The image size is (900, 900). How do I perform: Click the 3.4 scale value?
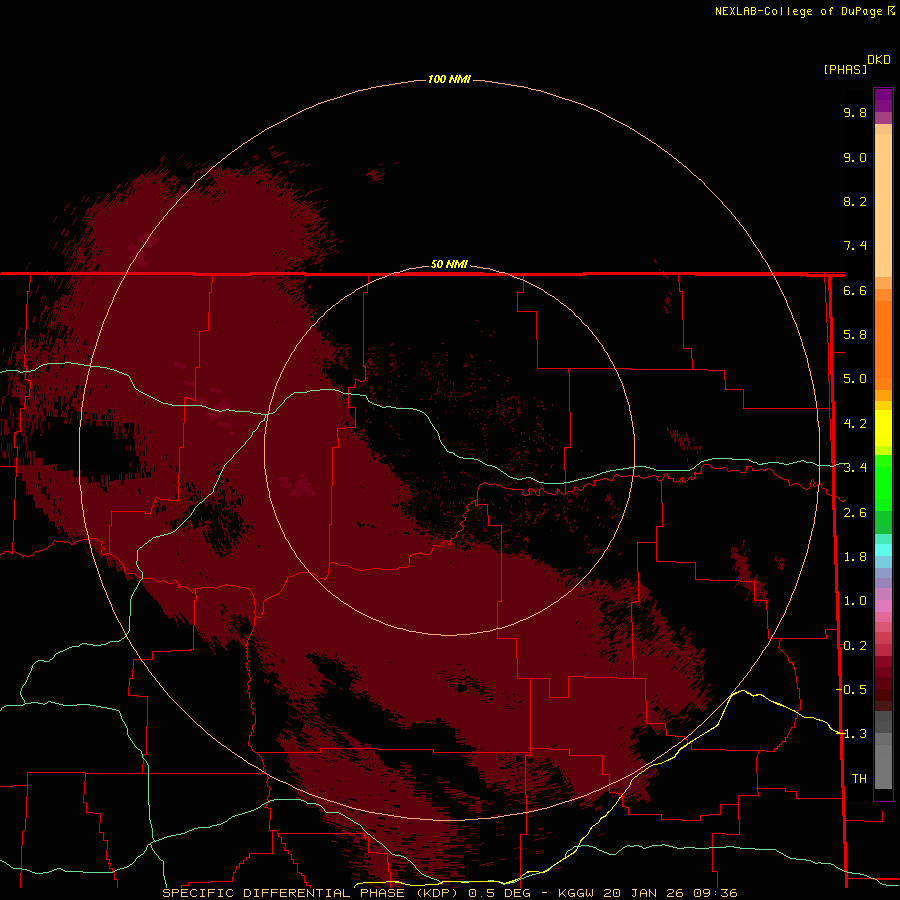point(855,468)
